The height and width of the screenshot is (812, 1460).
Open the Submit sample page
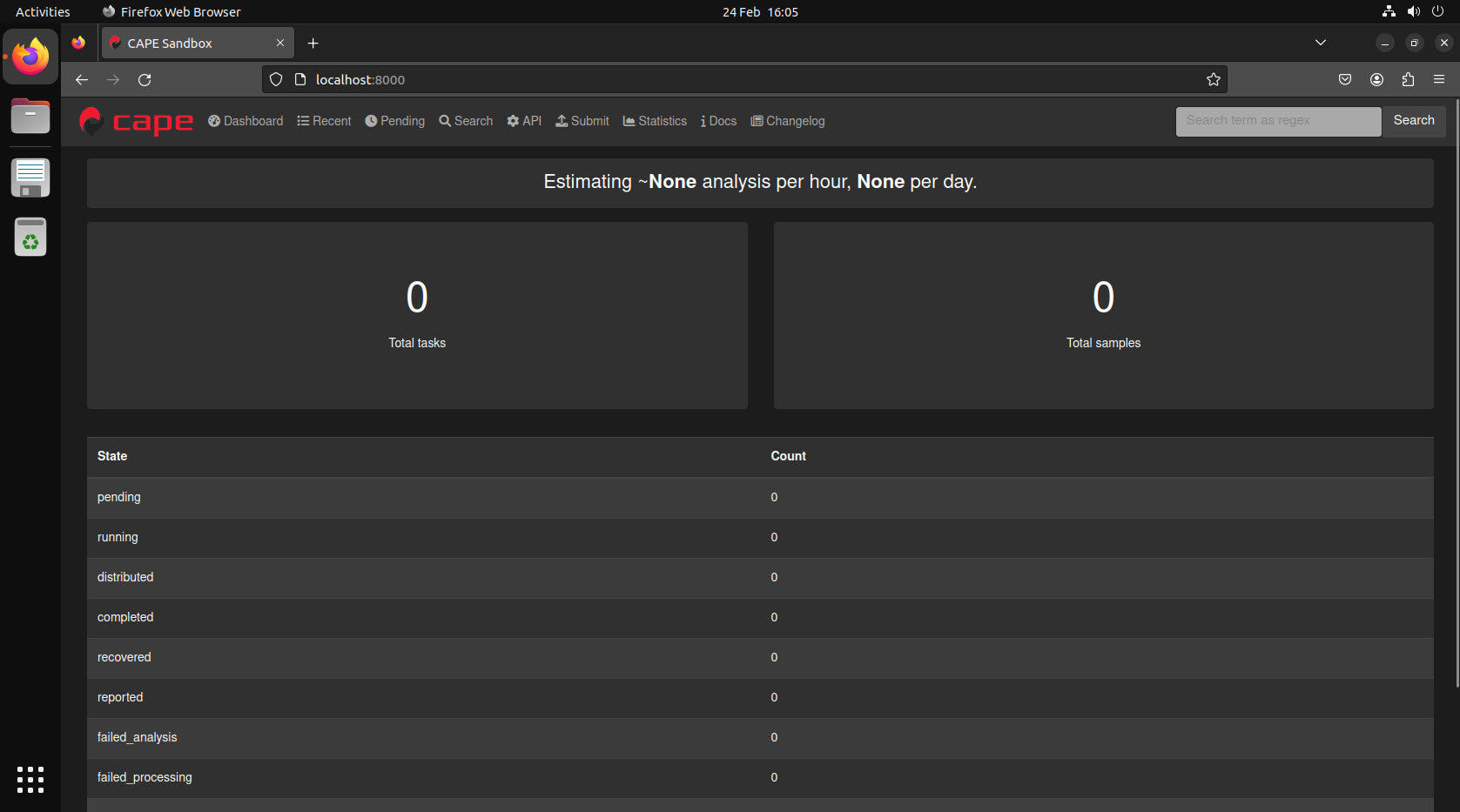[582, 121]
